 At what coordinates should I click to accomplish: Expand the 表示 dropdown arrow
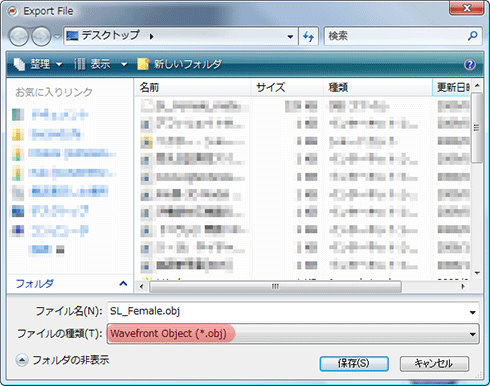pos(124,64)
